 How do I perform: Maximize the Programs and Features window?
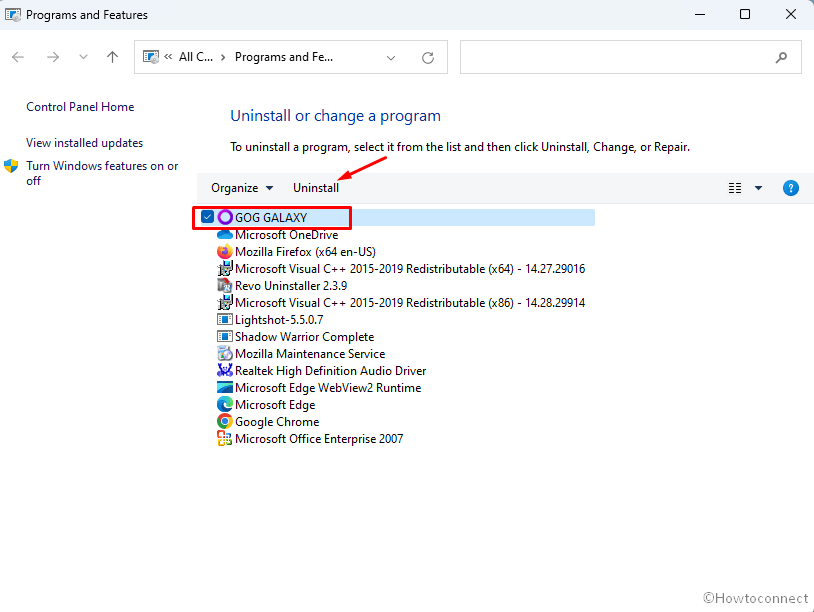pos(745,15)
